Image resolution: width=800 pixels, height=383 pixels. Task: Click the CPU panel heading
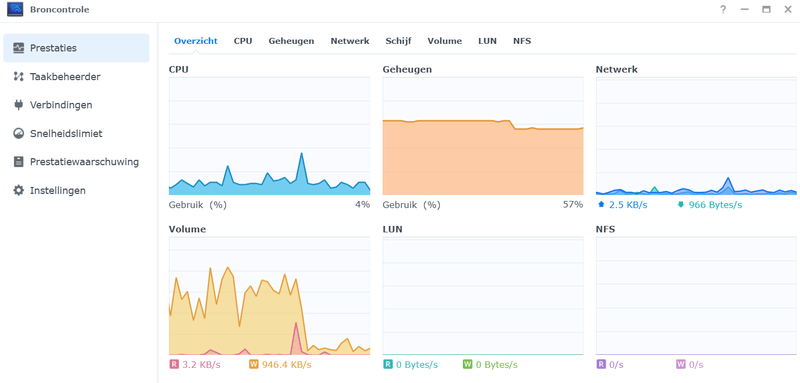[179, 69]
